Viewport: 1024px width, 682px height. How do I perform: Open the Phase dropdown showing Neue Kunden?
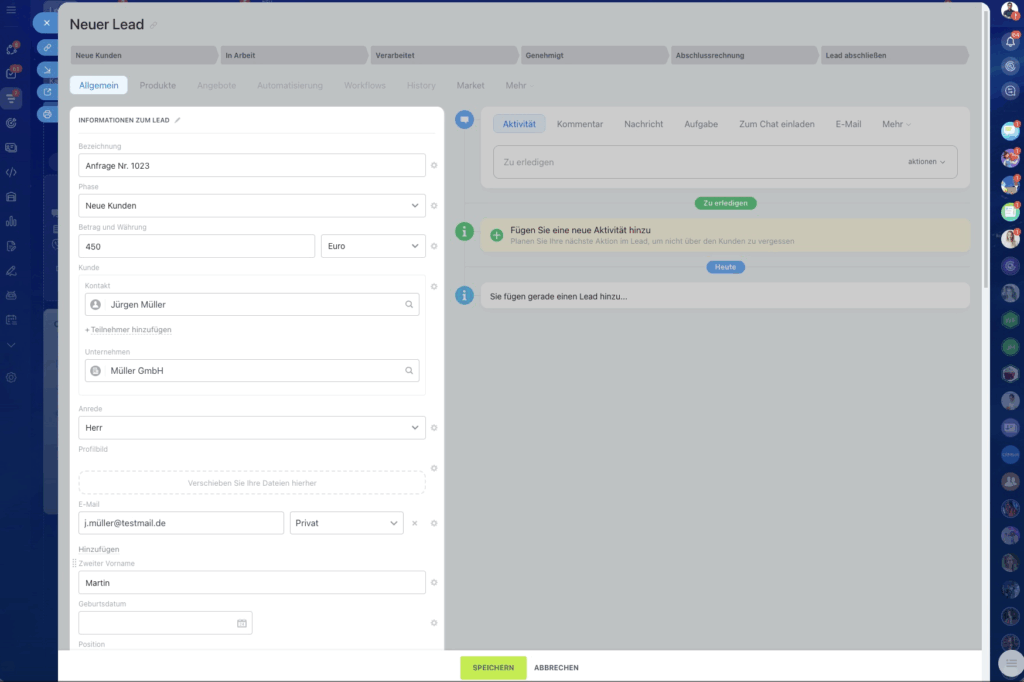tap(250, 205)
